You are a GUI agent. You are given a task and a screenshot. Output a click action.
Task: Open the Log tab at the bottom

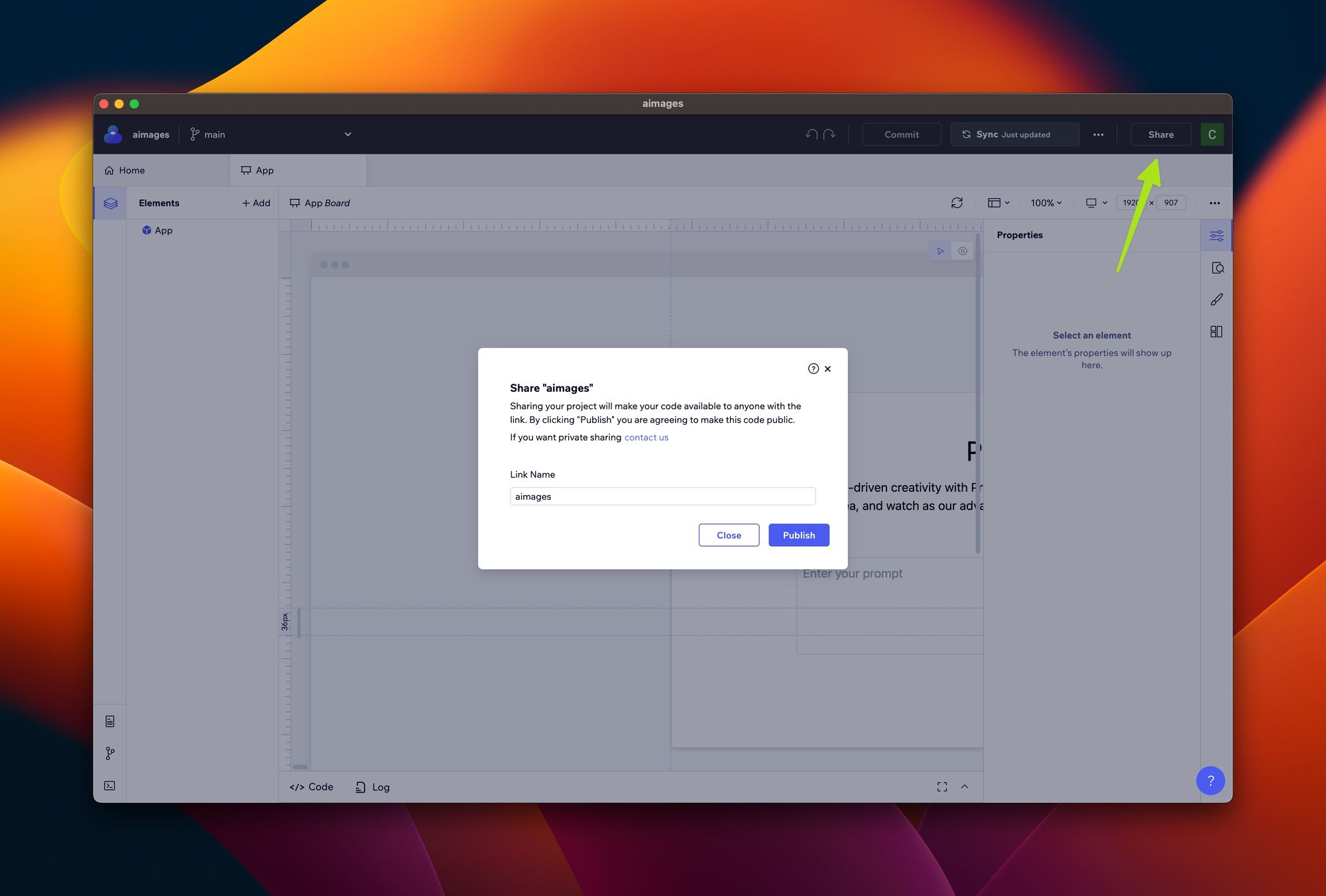tap(372, 787)
